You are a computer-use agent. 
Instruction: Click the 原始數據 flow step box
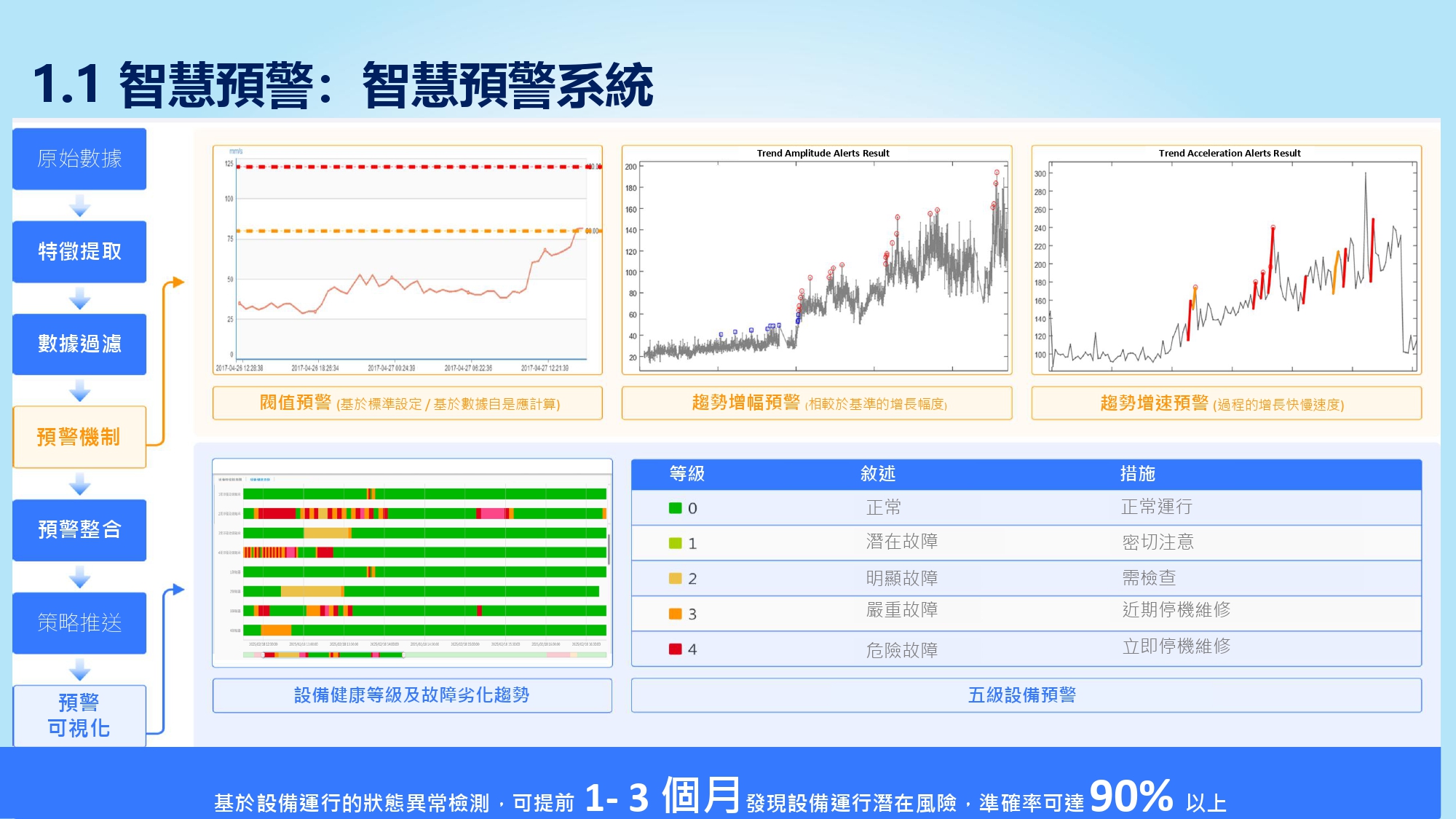[x=79, y=159]
